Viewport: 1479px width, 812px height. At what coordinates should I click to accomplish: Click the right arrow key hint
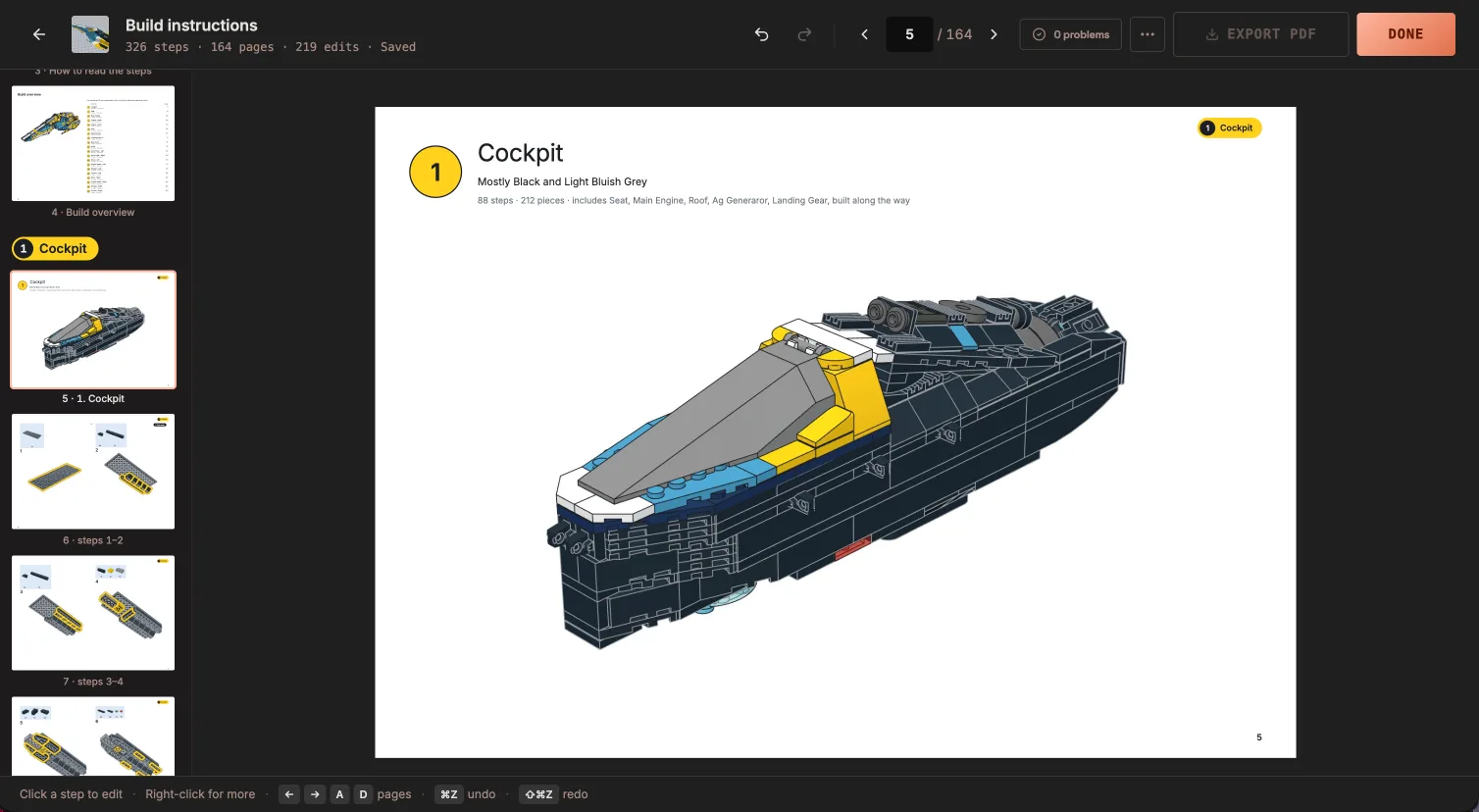point(315,794)
